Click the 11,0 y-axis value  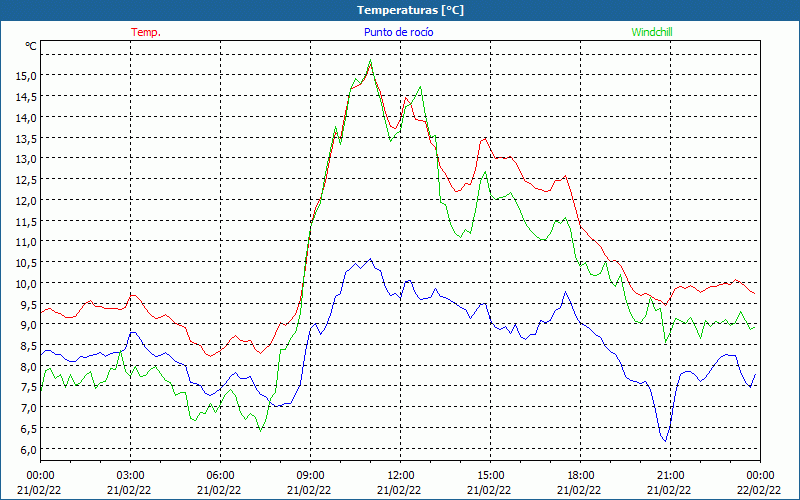pos(26,242)
